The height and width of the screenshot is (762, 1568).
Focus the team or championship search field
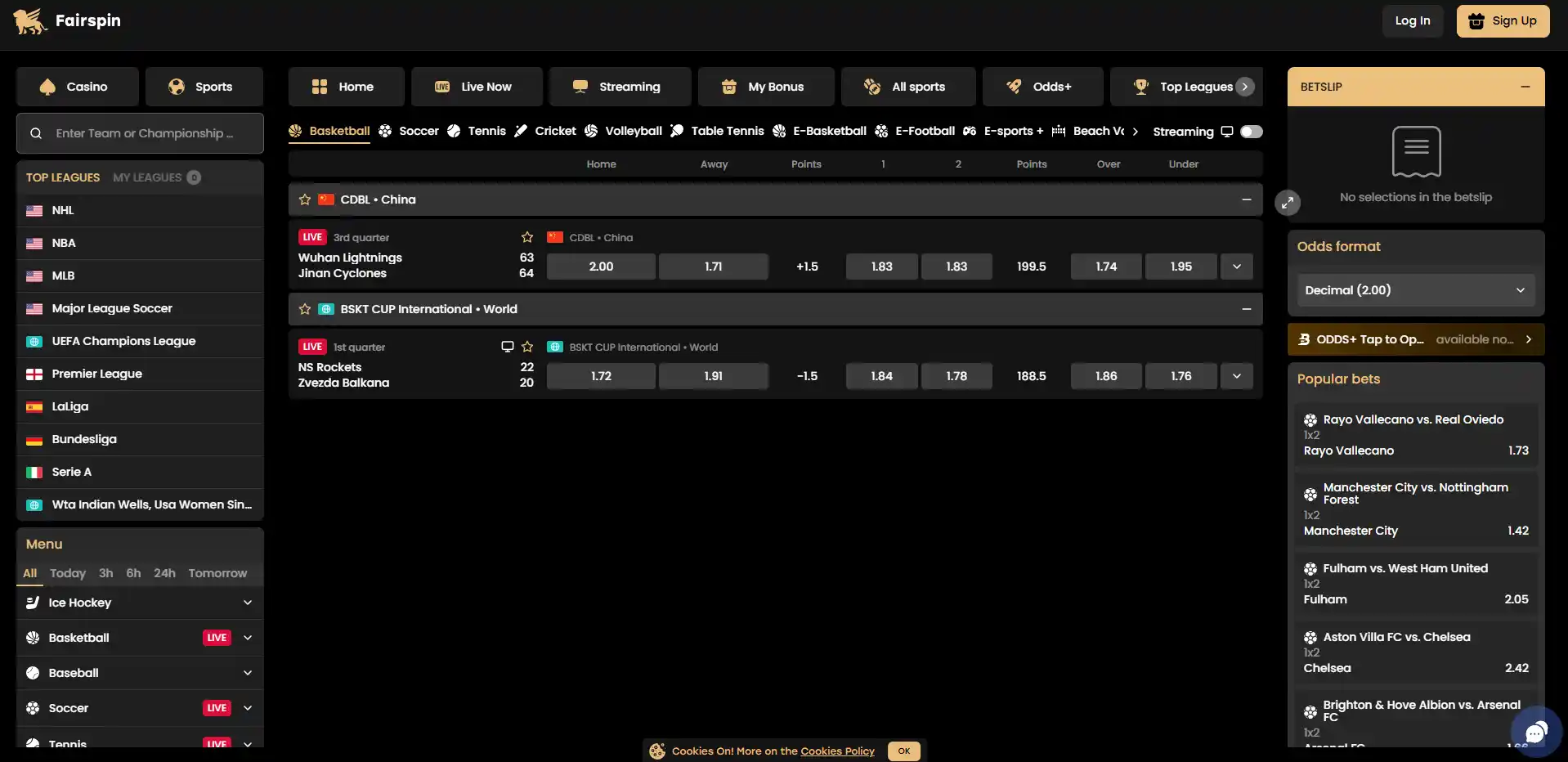tap(140, 133)
